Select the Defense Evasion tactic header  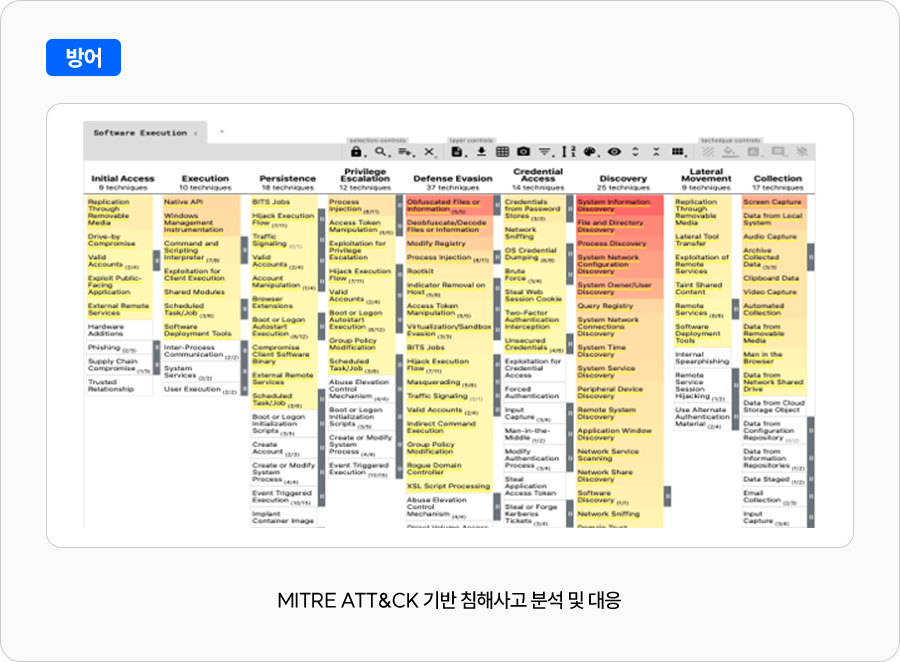click(x=453, y=179)
